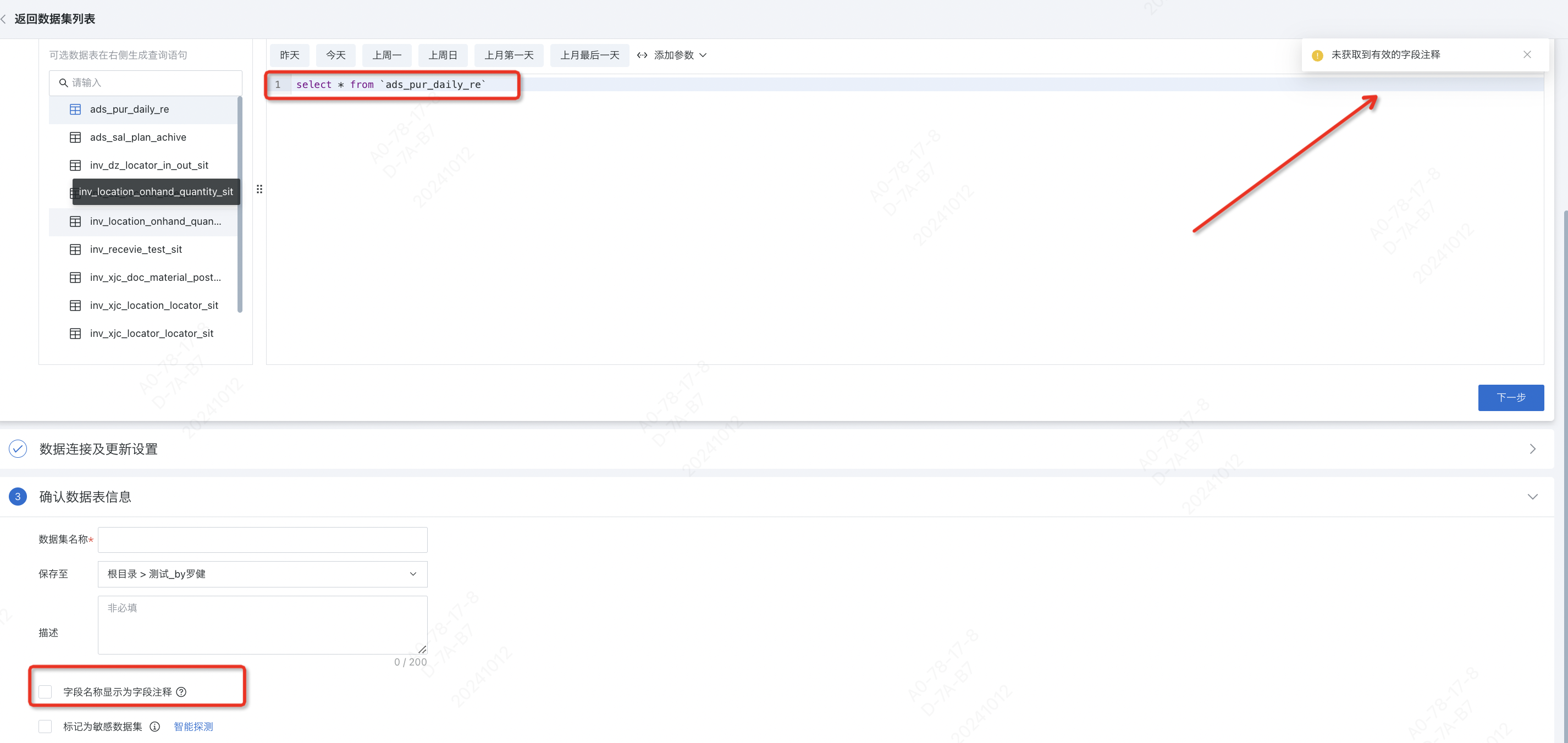Screen dimensions: 1568x743
Task: Click the parameter code icon beside 添加参数
Action: tap(642, 56)
